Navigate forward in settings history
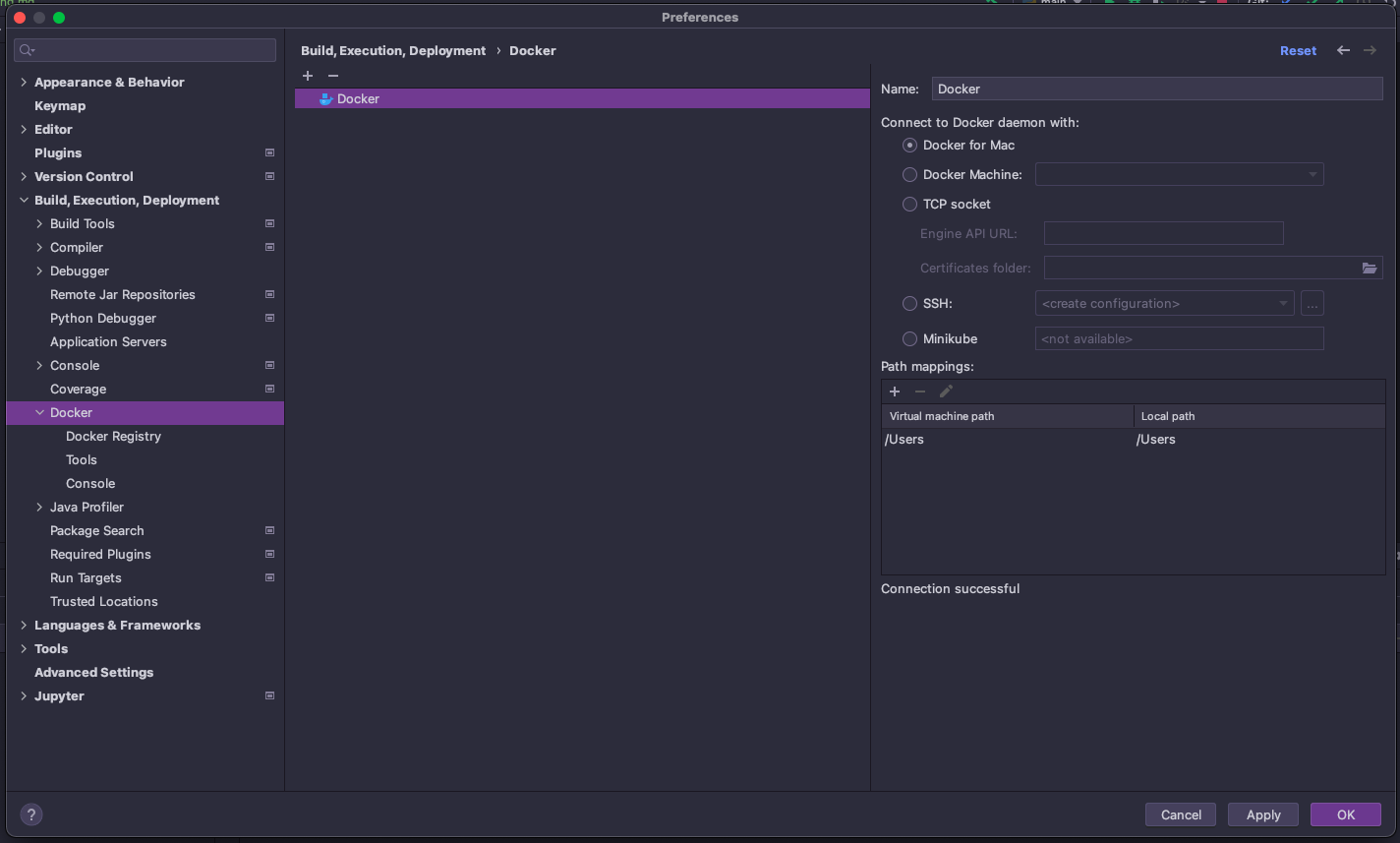 coord(1371,50)
